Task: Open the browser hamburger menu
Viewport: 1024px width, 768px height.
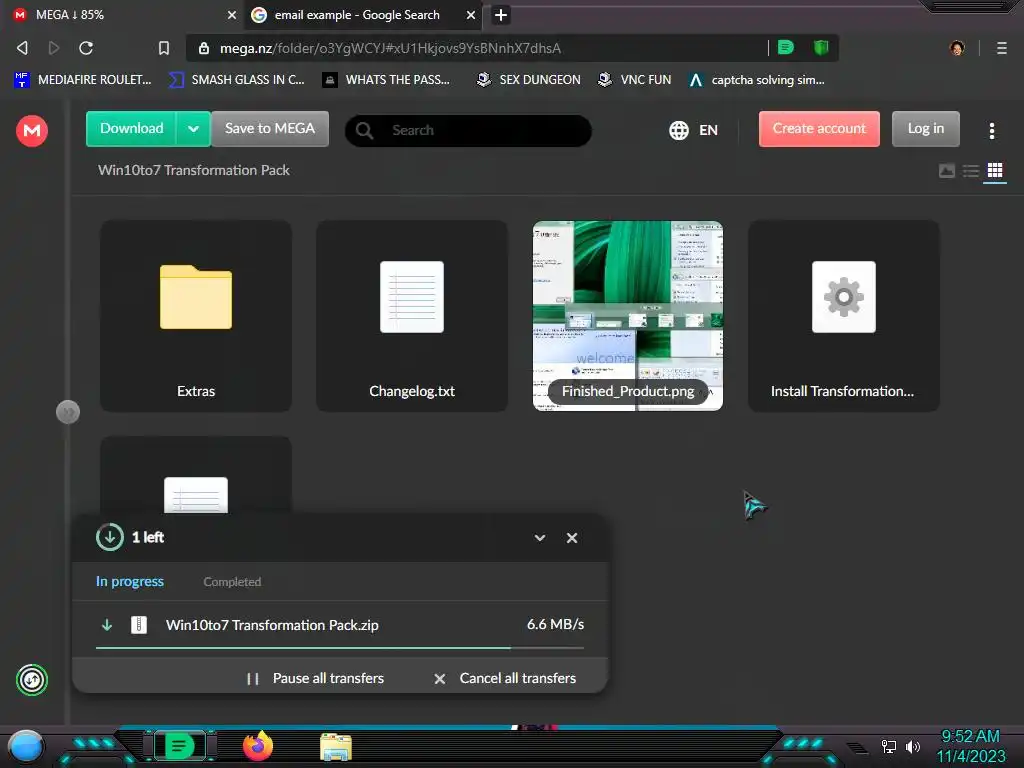Action: (x=1001, y=48)
